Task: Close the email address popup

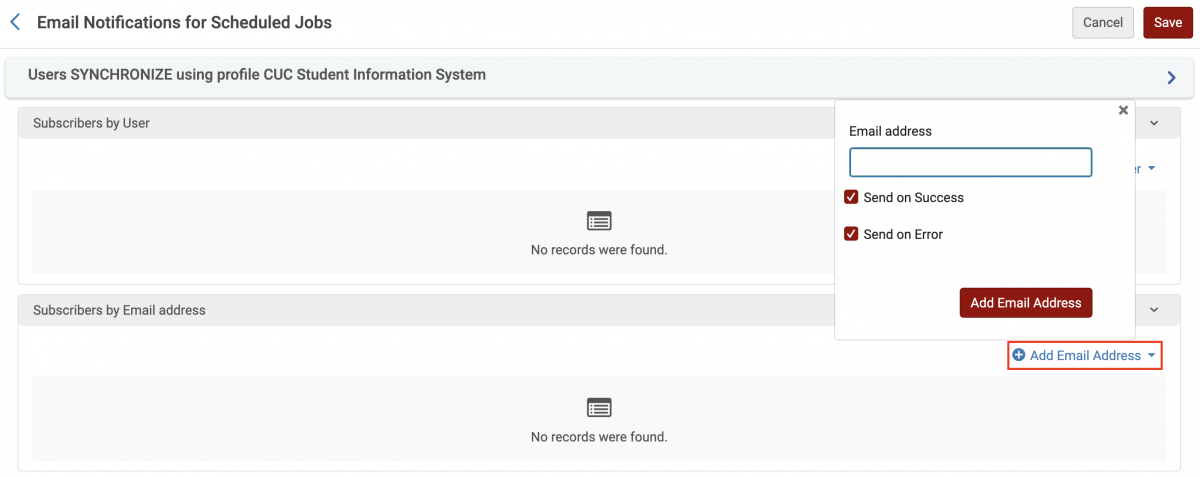Action: pyautogui.click(x=1123, y=111)
